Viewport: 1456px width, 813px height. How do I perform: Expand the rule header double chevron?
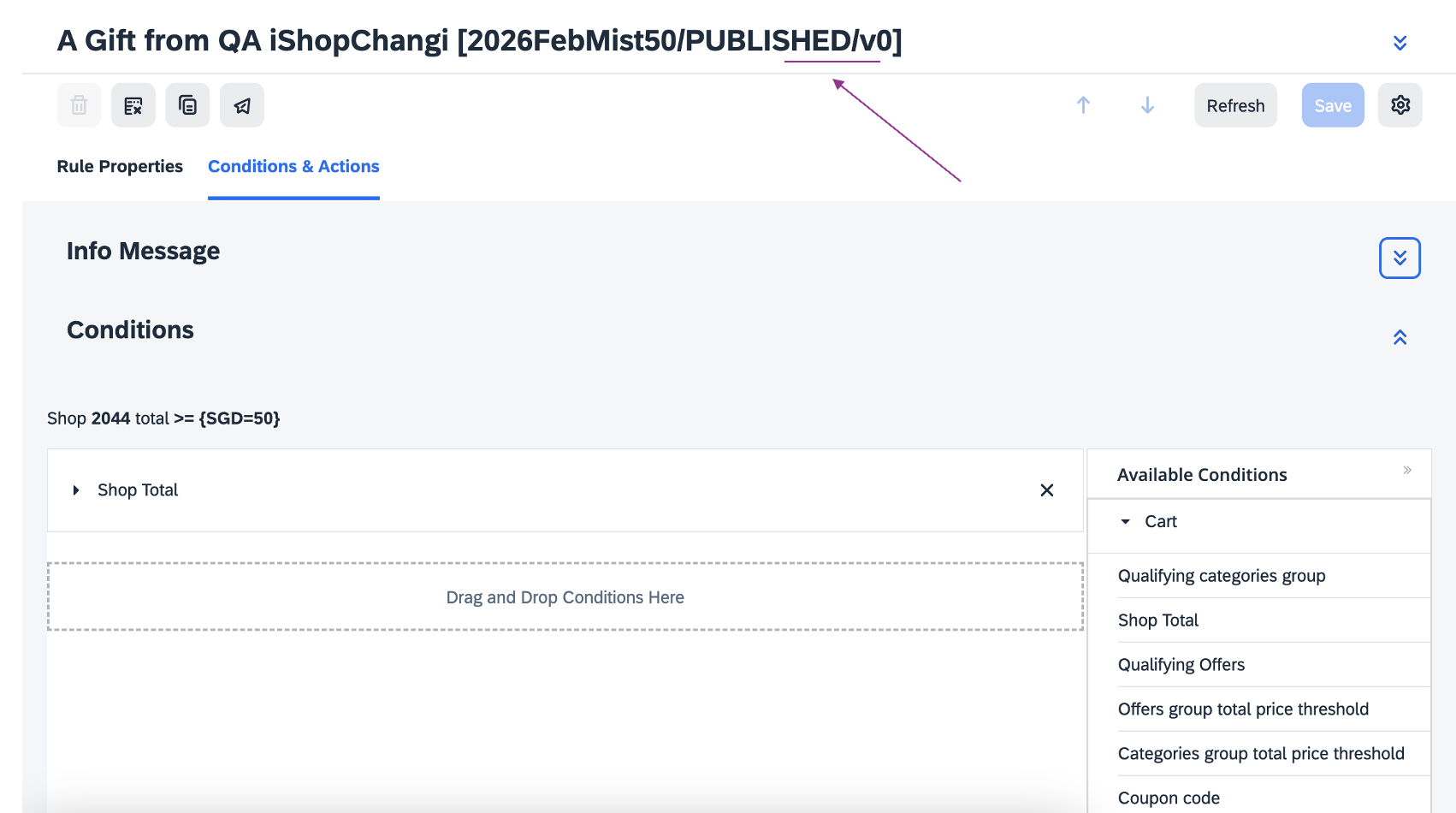(x=1400, y=43)
